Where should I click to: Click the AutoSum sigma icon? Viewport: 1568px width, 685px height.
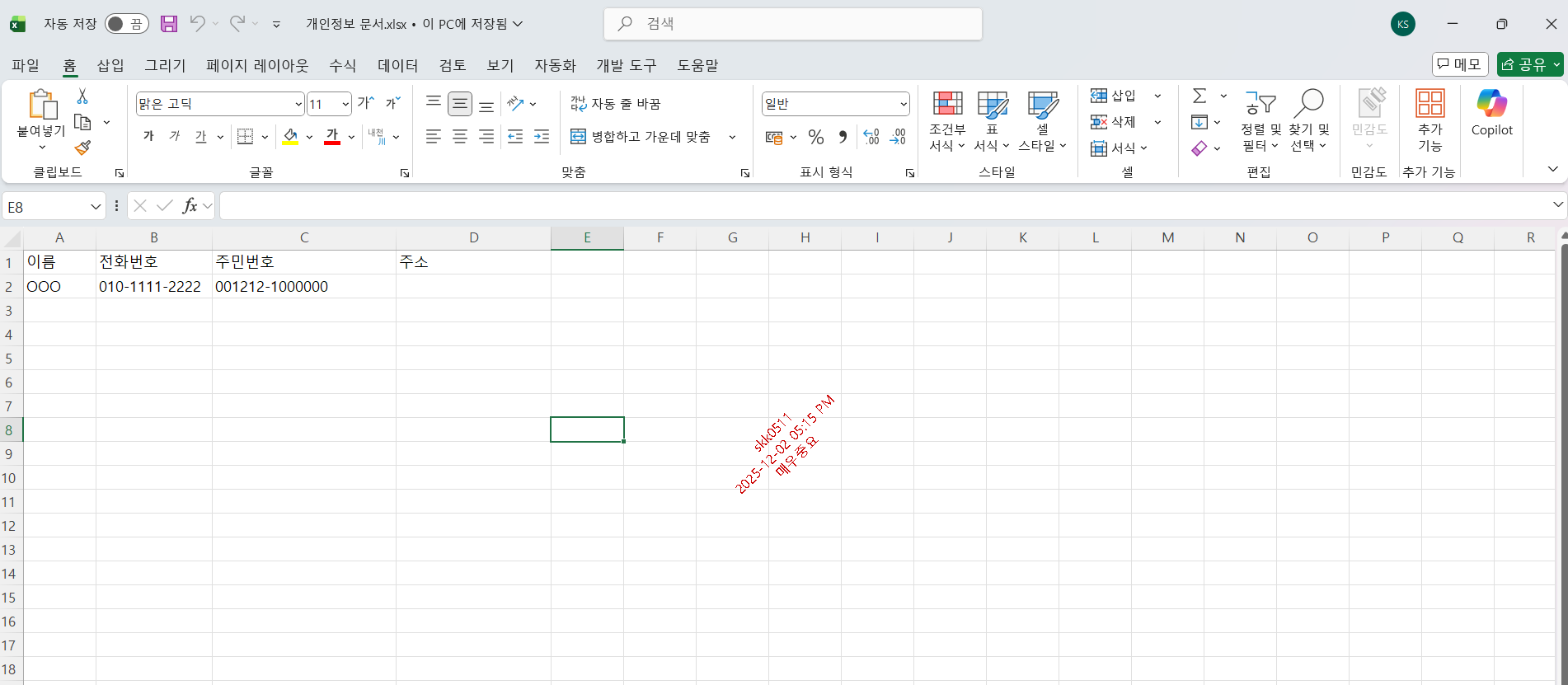(1199, 96)
